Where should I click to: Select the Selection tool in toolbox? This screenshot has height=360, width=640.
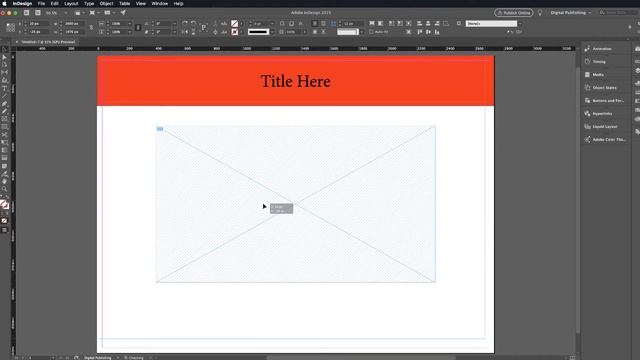coord(4,50)
